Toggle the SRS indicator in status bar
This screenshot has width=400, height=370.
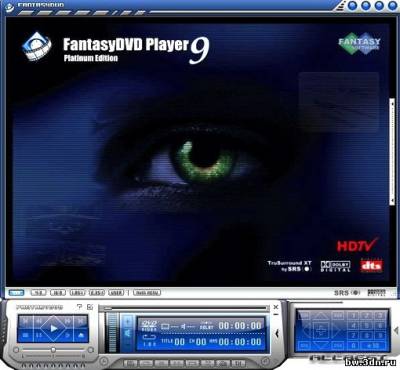(x=347, y=293)
